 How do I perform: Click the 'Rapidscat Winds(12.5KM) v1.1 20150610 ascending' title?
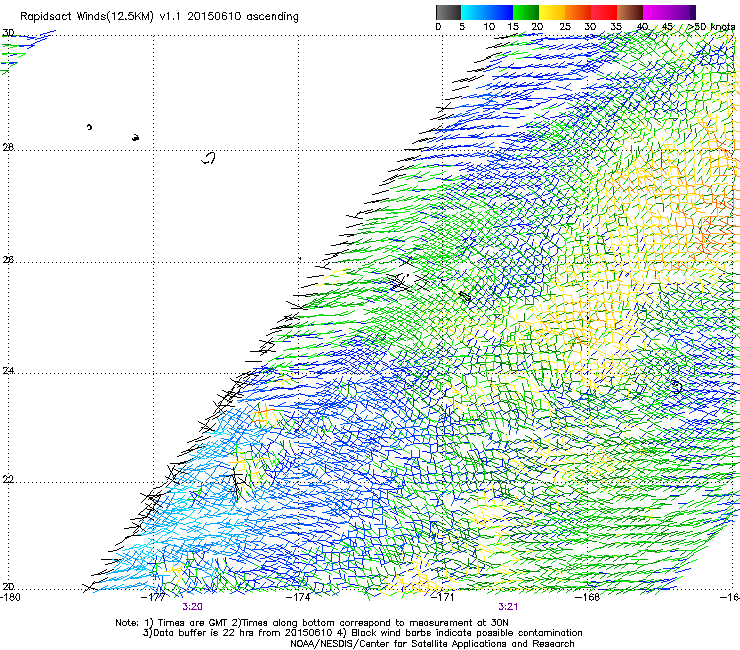tap(159, 17)
